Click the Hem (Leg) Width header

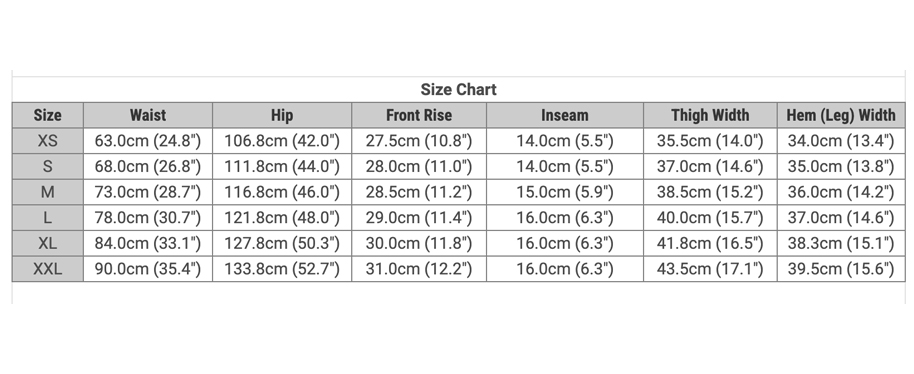point(841,115)
